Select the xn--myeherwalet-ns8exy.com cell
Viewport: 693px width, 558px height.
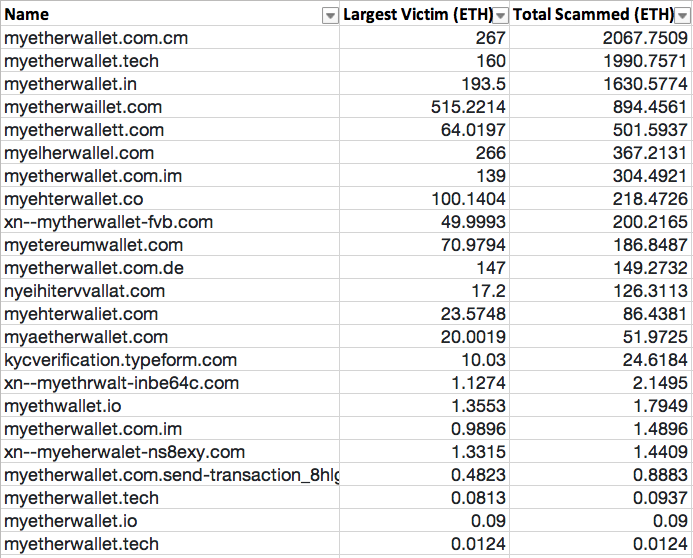(x=124, y=452)
